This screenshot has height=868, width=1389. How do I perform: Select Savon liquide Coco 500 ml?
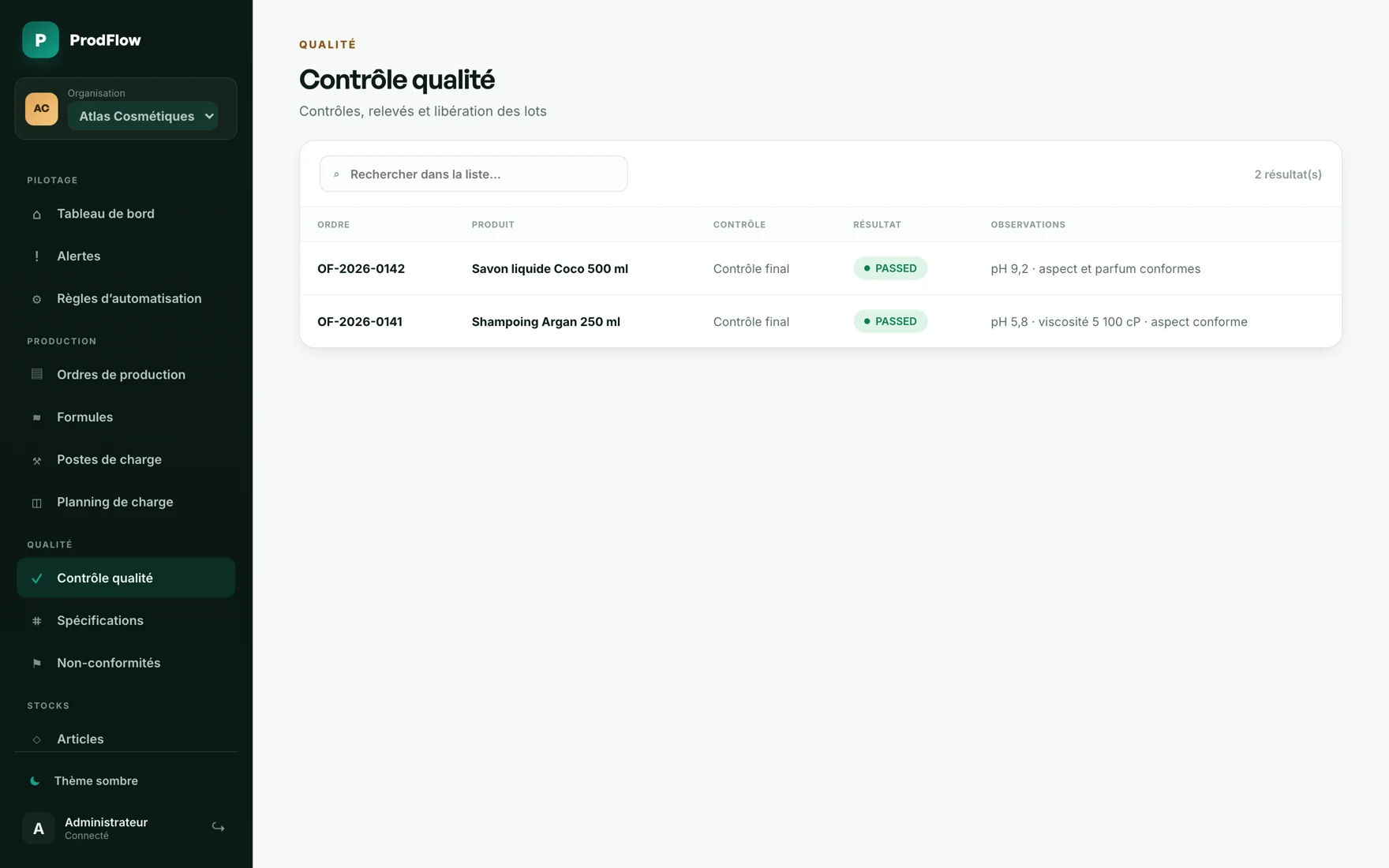[x=550, y=269]
